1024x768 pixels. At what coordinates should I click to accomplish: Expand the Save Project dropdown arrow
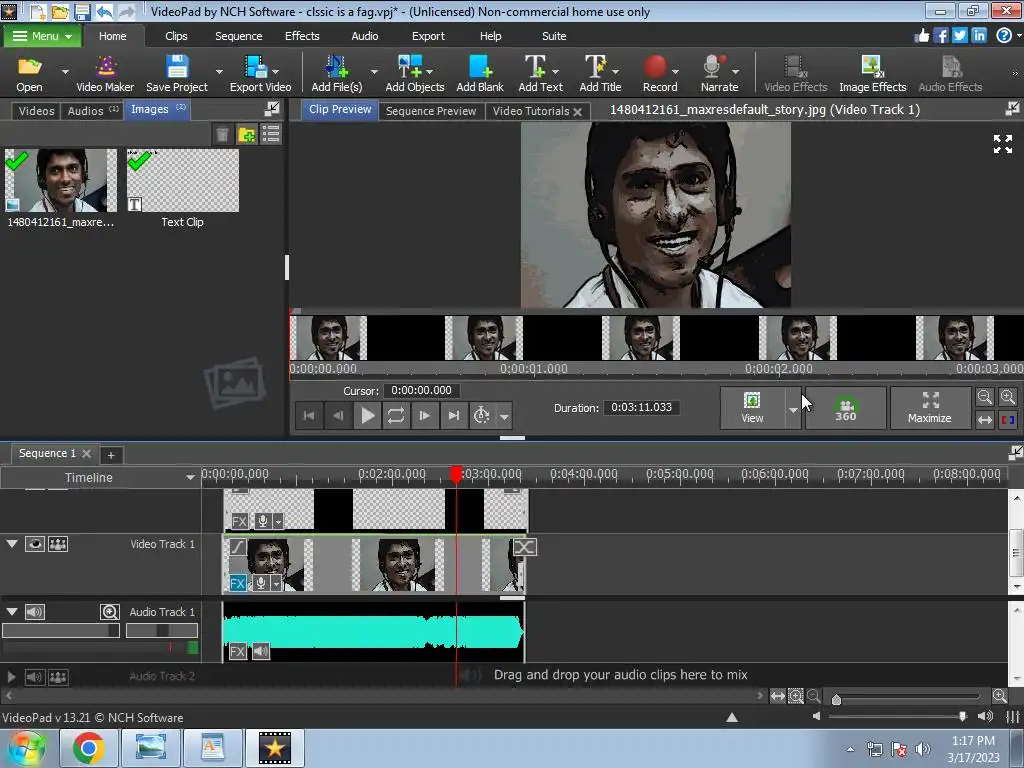point(219,71)
